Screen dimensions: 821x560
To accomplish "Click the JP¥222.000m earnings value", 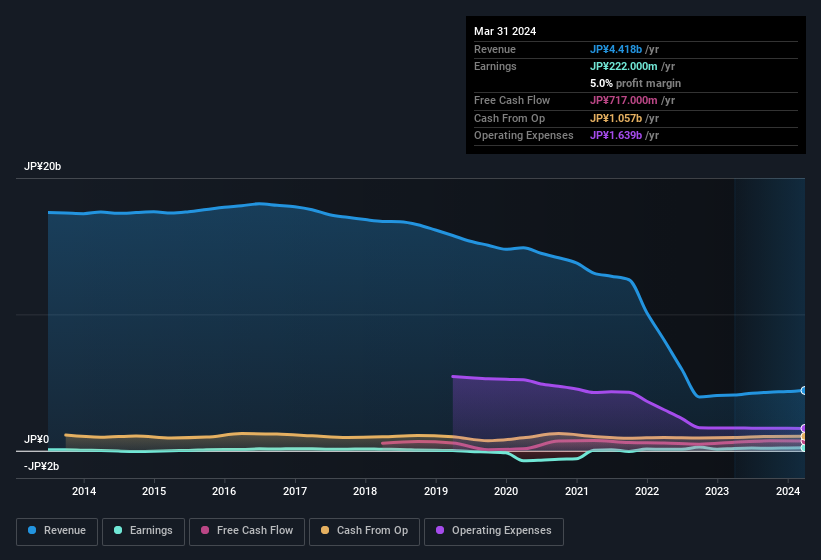I will tap(624, 66).
